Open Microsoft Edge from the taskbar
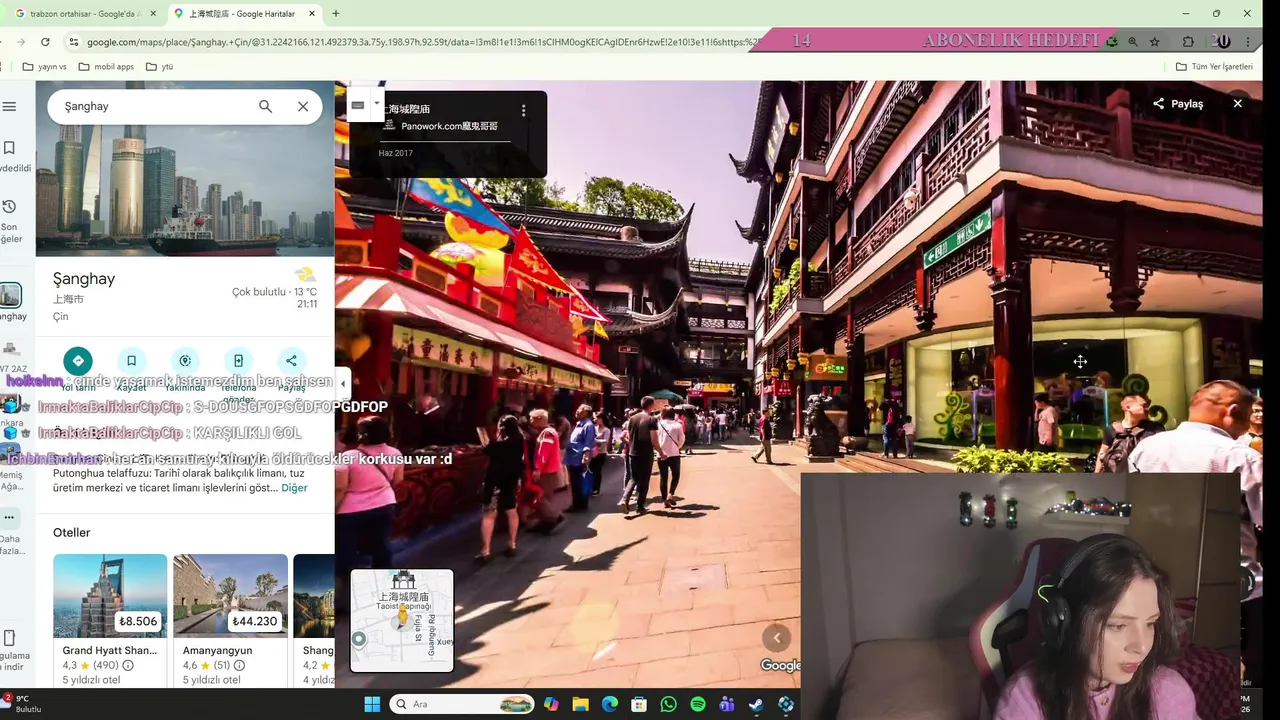Screen dimensions: 1280x720 coord(610,704)
